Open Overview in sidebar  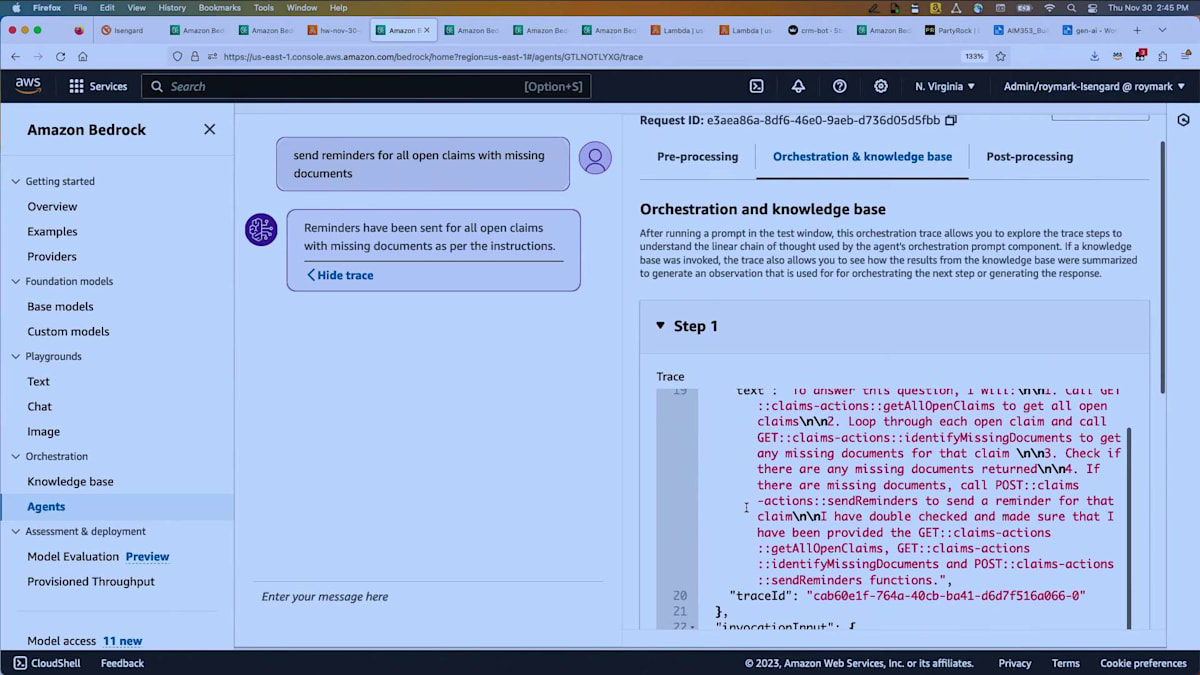tap(52, 206)
